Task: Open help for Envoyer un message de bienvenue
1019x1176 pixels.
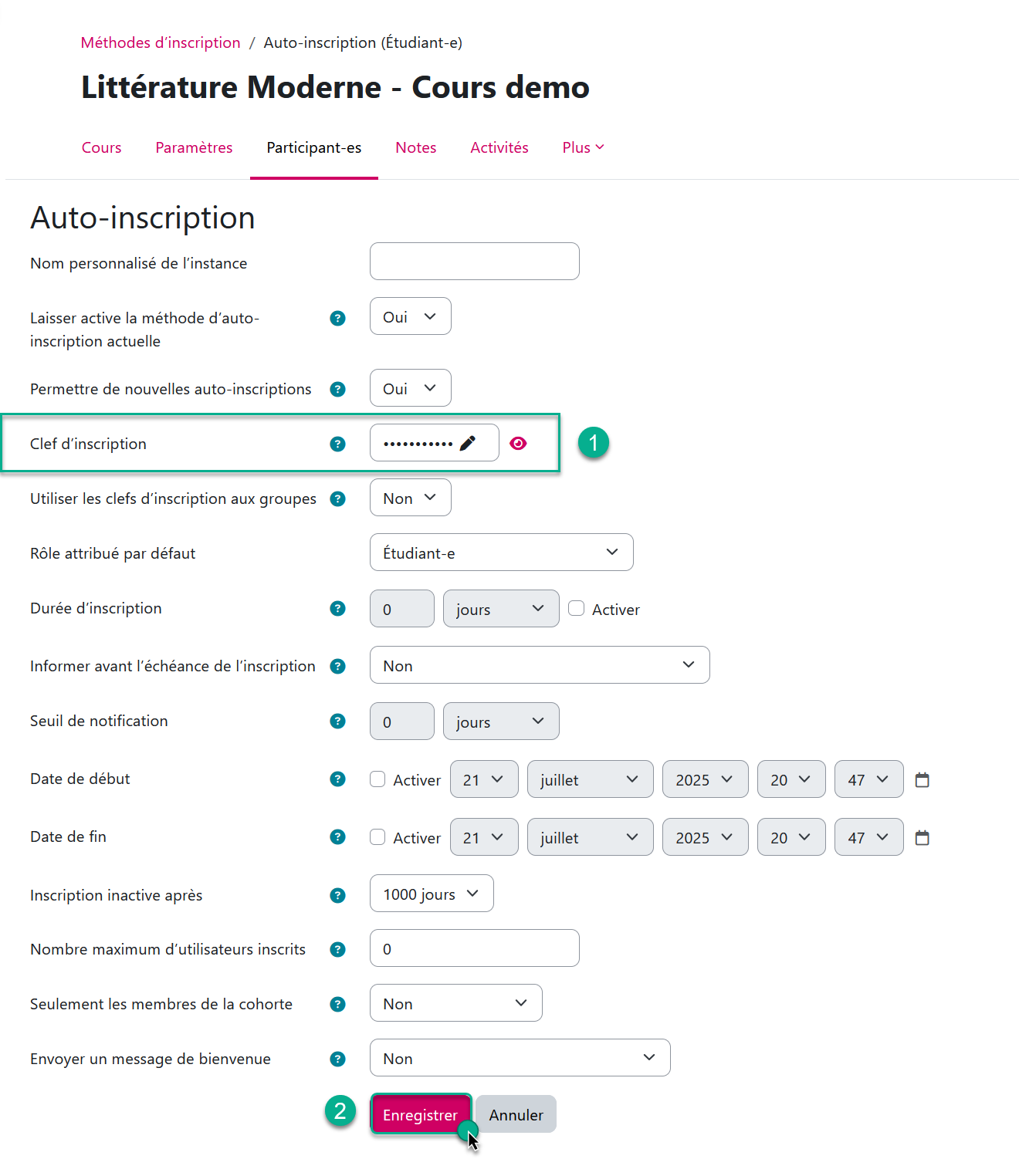Action: (337, 1059)
